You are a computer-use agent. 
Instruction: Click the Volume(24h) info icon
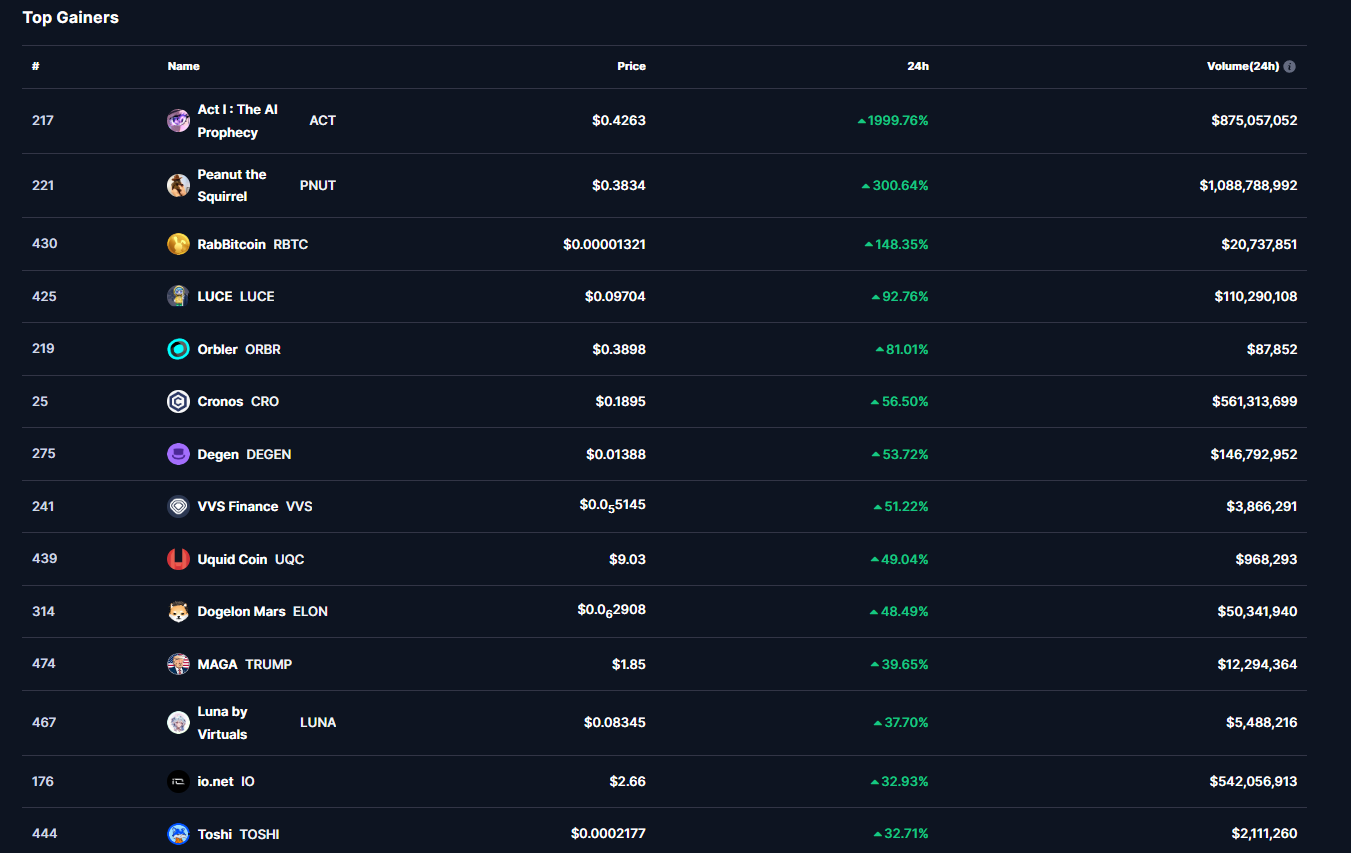1290,67
